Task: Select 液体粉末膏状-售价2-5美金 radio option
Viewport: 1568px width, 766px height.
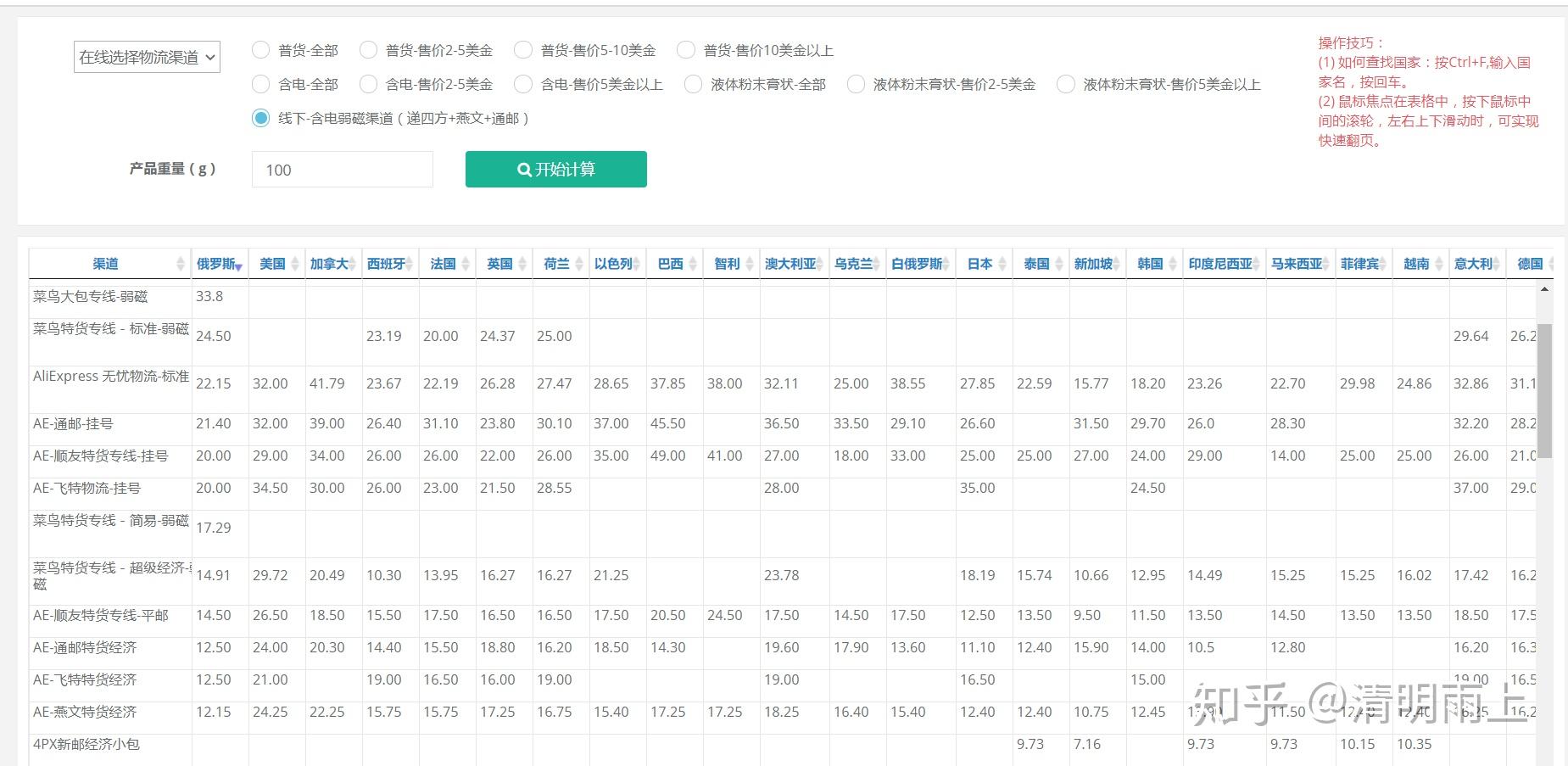Action: pyautogui.click(x=856, y=84)
